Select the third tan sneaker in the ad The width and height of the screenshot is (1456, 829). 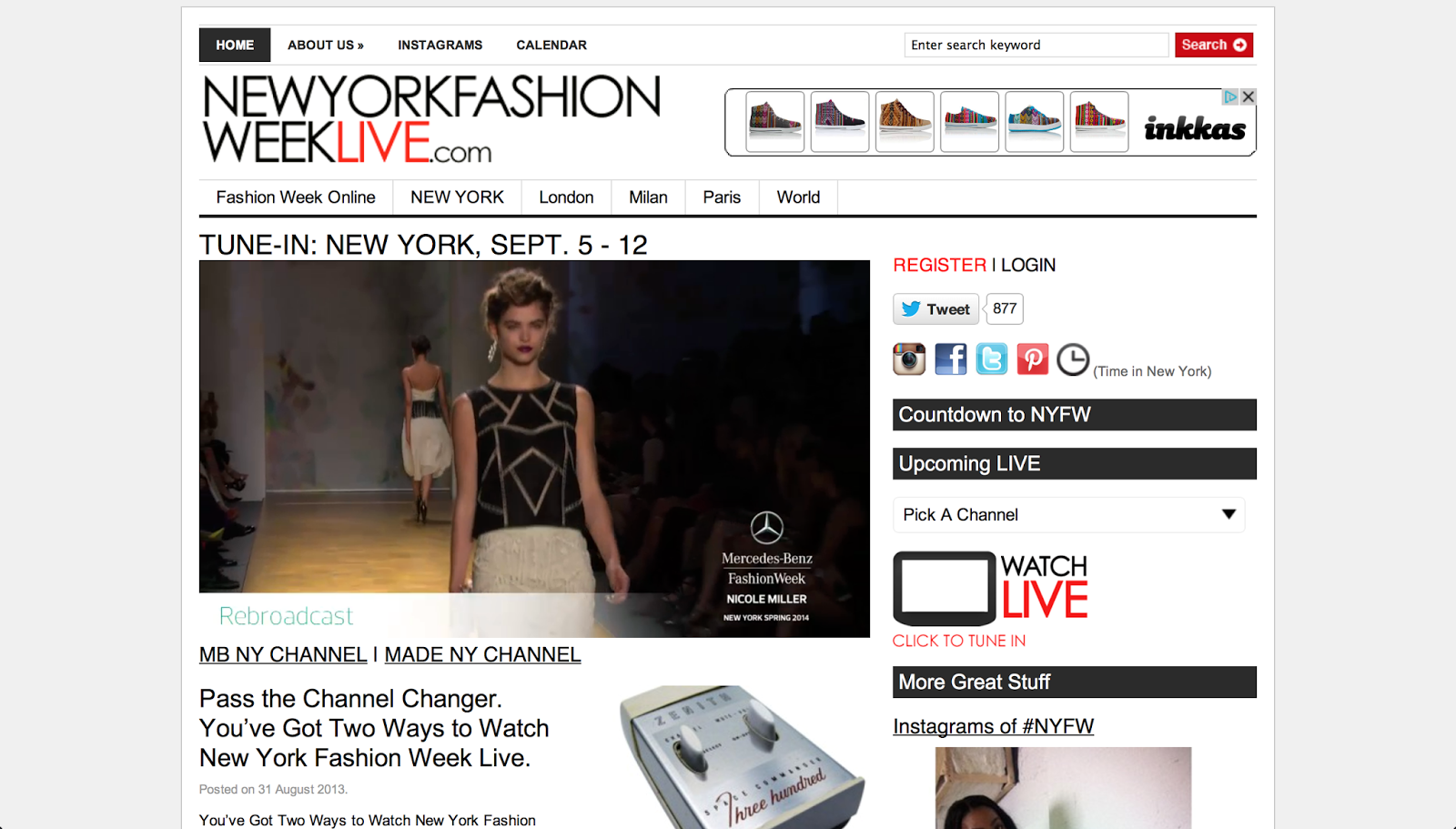[905, 121]
